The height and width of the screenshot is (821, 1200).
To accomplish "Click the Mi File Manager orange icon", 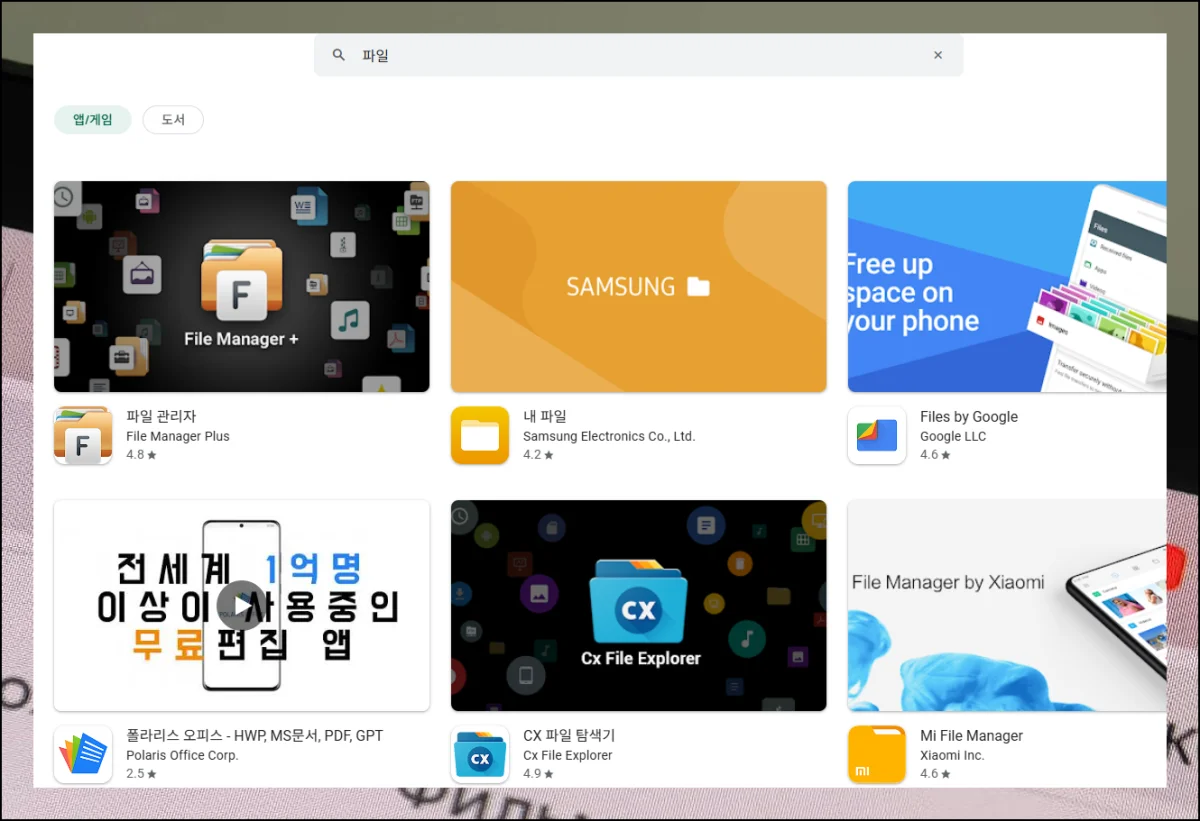I will (x=877, y=754).
